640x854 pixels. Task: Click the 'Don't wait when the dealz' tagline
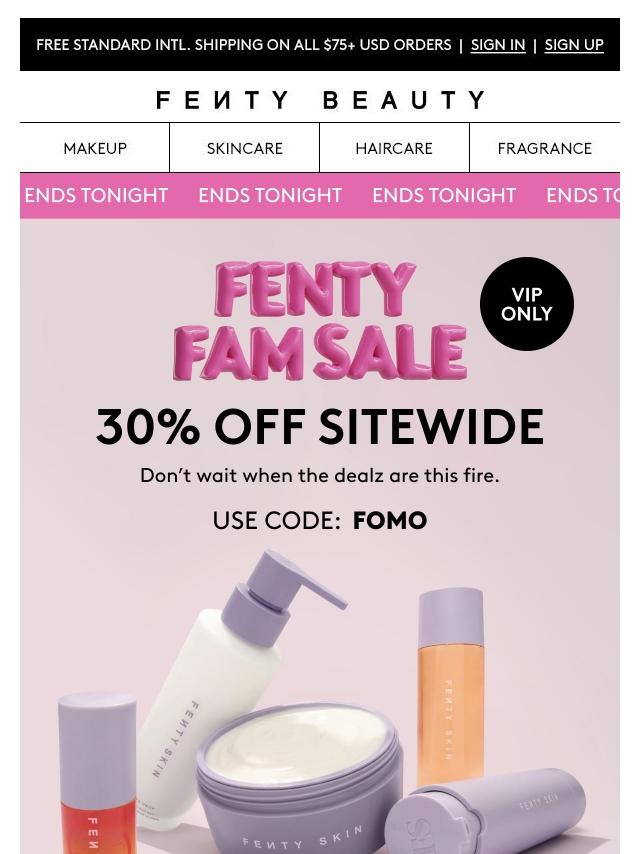(x=320, y=475)
